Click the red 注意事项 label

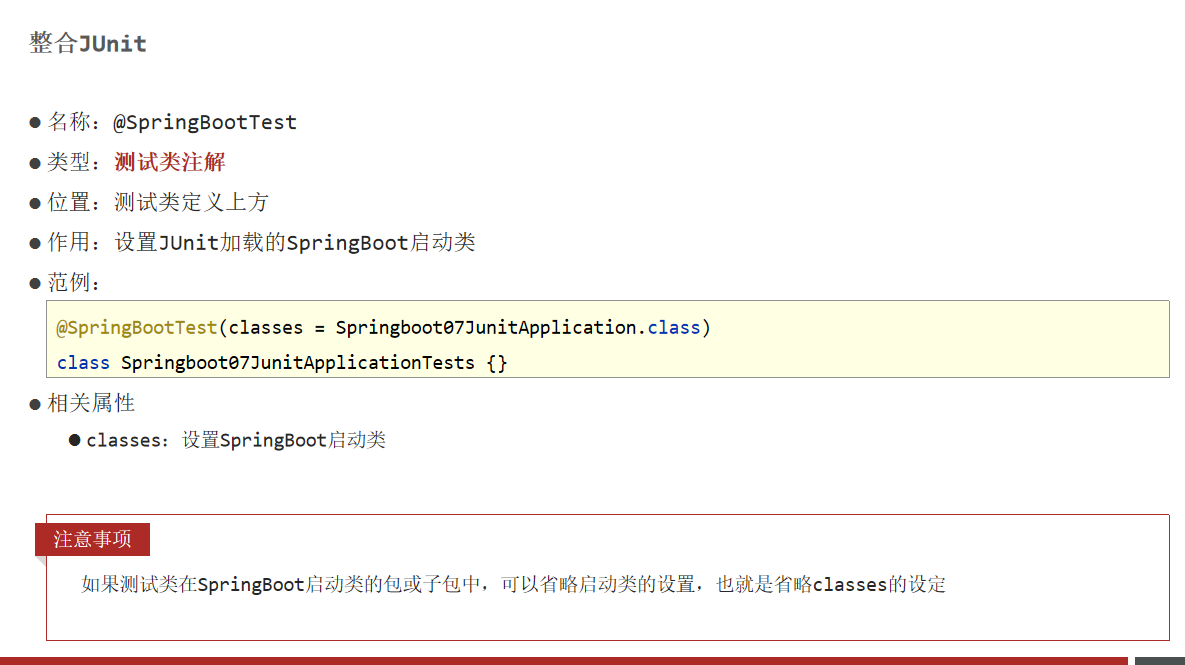coord(92,539)
